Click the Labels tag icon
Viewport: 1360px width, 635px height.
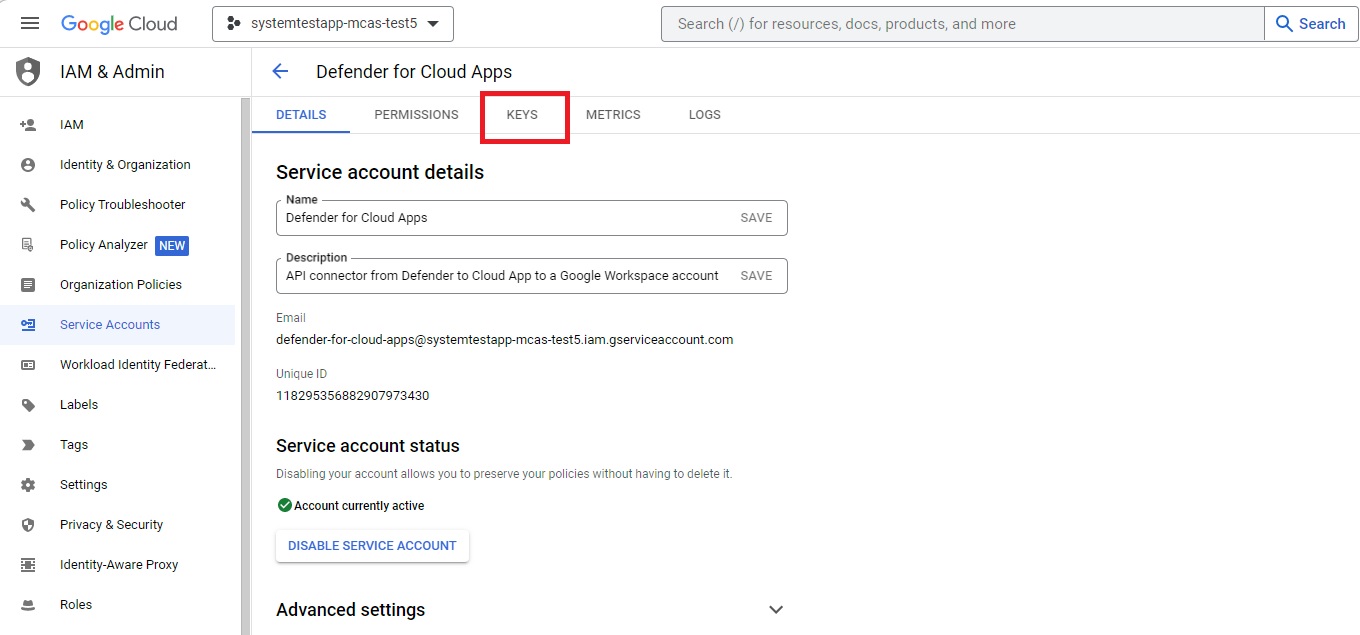click(x=28, y=405)
